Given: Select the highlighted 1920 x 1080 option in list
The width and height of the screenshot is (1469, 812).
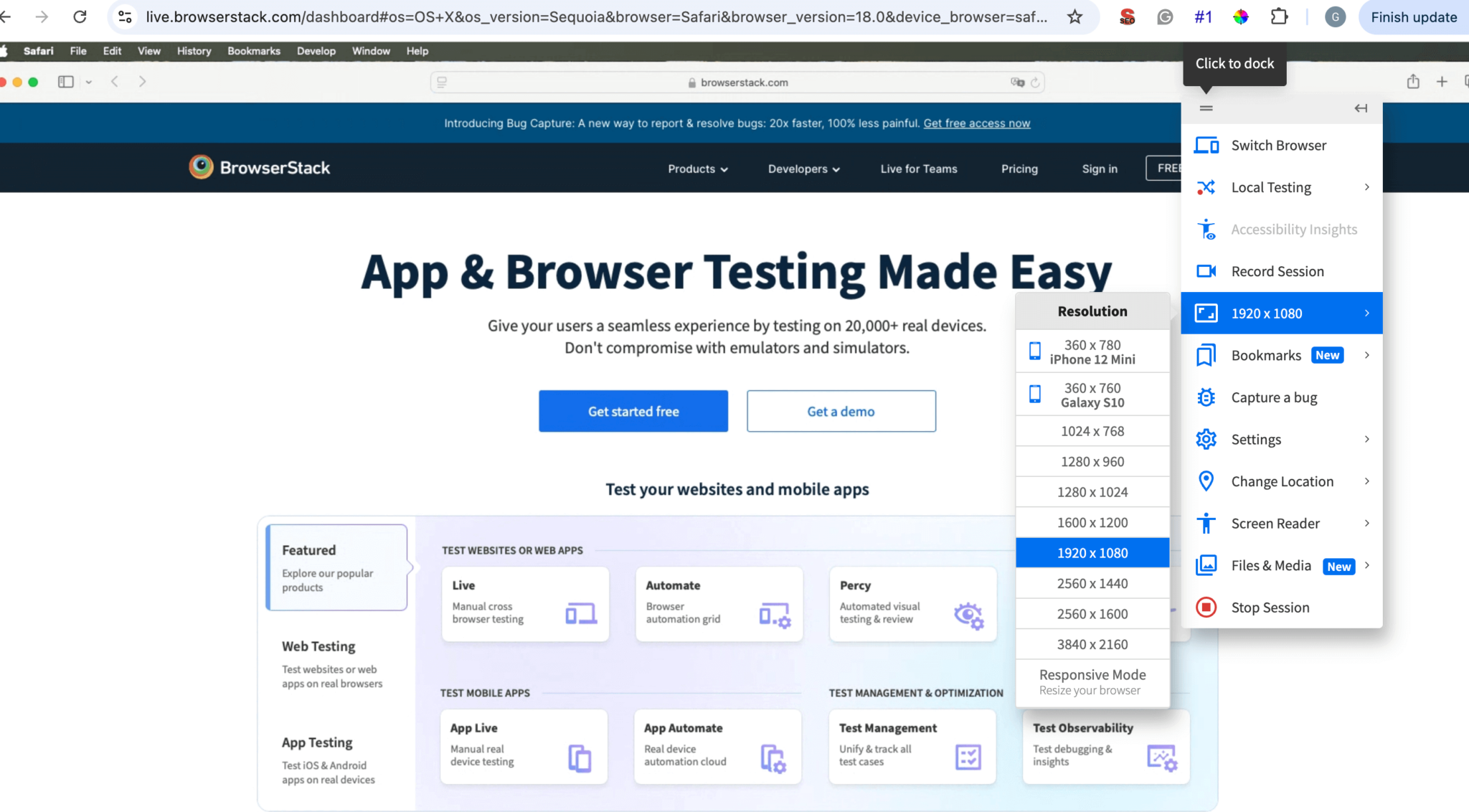Looking at the screenshot, I should (x=1092, y=553).
